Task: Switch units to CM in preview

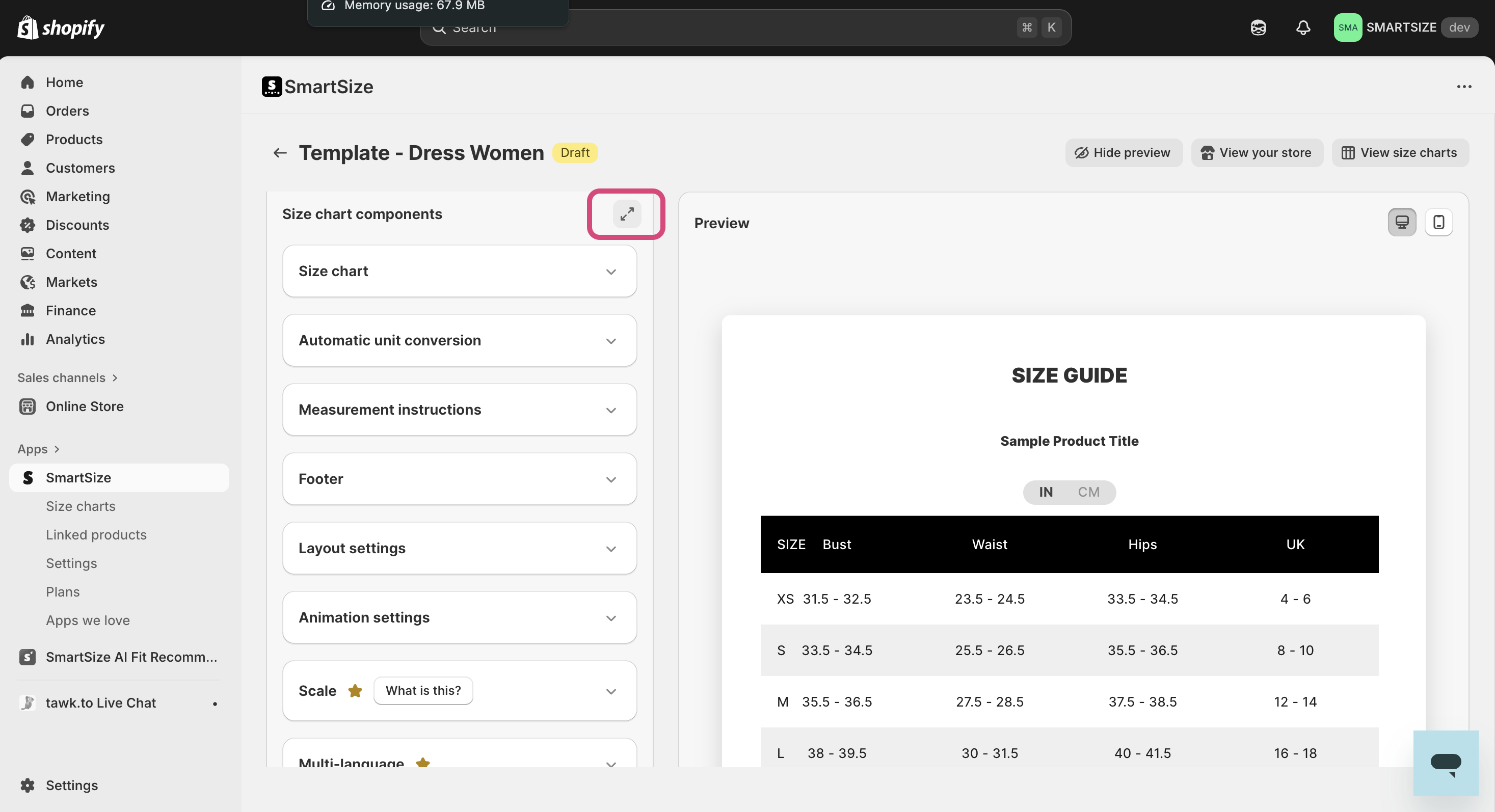Action: point(1088,492)
